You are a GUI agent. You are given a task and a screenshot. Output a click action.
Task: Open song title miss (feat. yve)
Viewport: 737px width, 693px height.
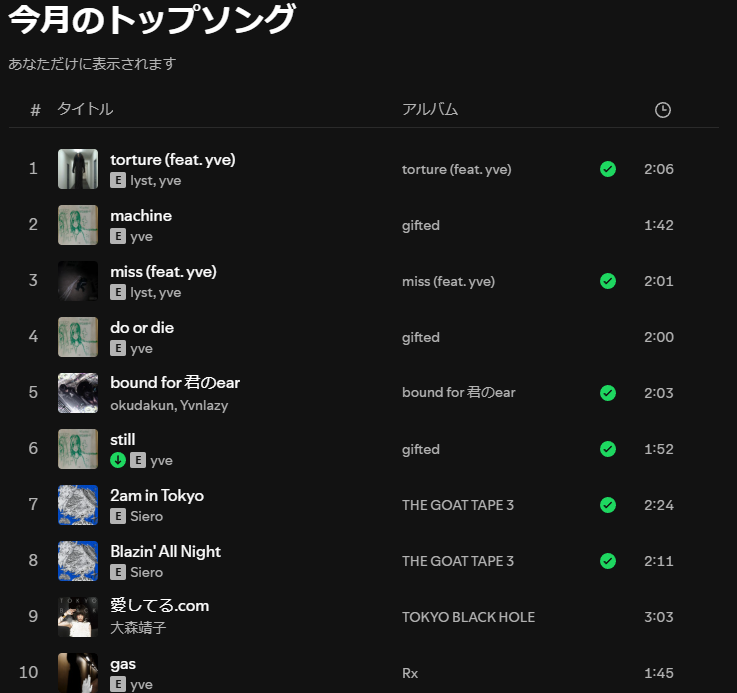click(x=163, y=272)
